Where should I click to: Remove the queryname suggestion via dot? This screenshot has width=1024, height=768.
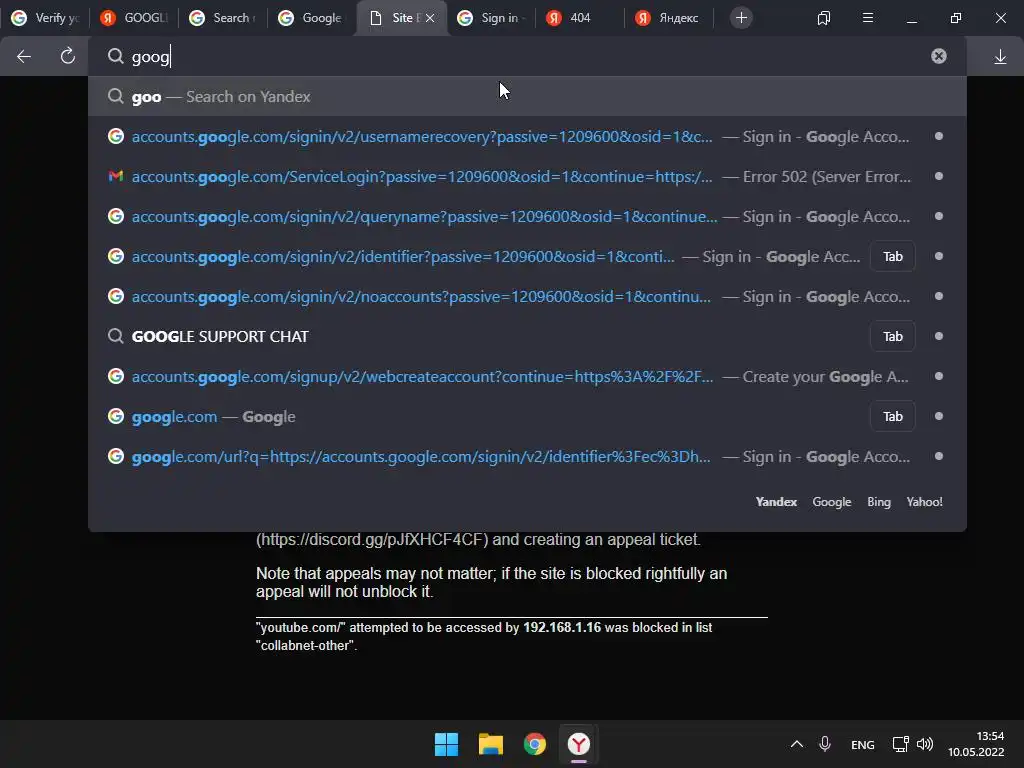tap(938, 216)
